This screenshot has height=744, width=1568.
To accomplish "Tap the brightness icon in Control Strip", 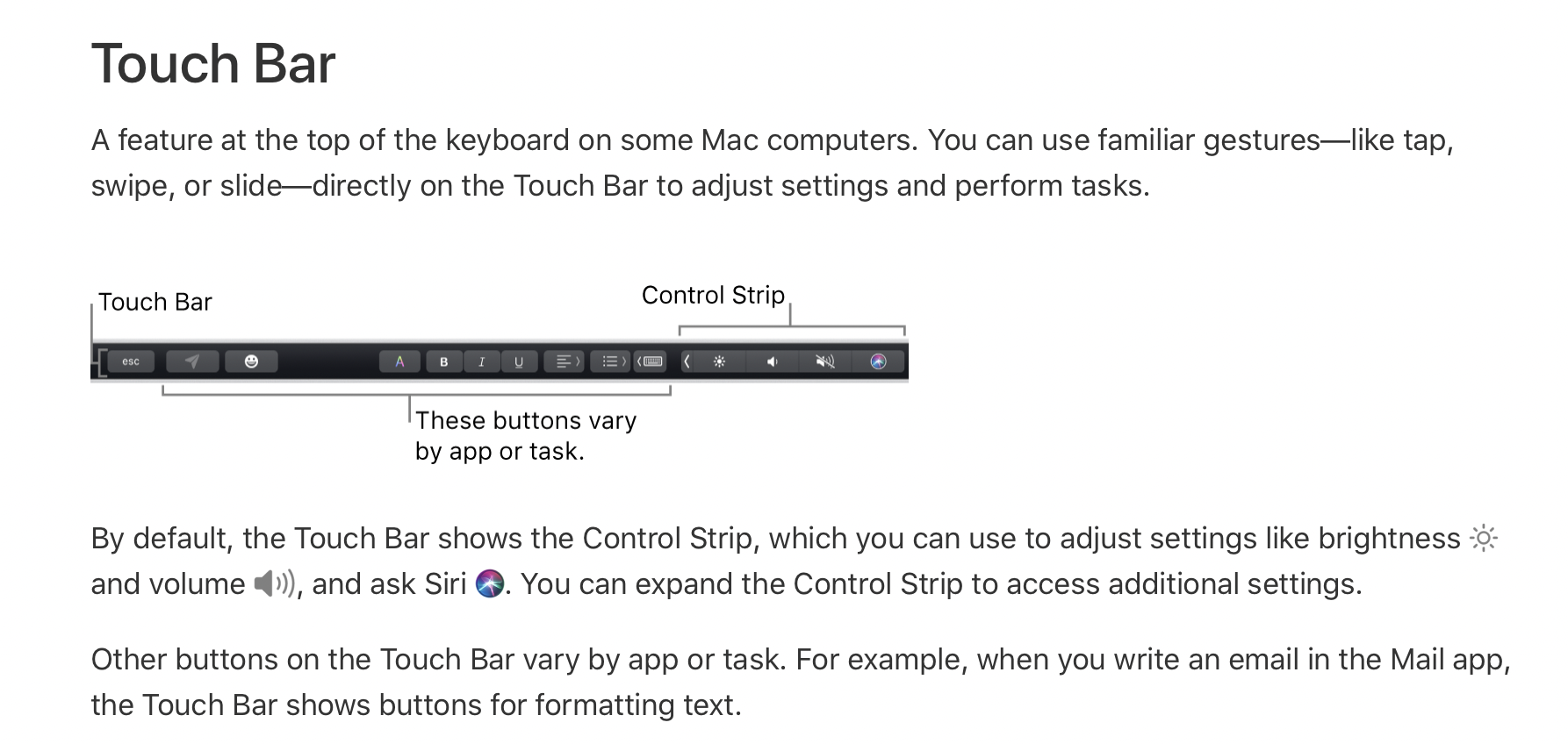I will 719,361.
